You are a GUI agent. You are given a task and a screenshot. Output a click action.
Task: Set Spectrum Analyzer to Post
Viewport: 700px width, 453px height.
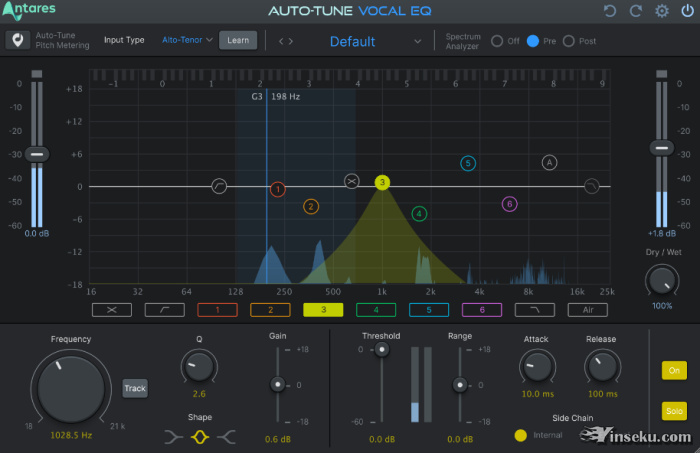569,41
